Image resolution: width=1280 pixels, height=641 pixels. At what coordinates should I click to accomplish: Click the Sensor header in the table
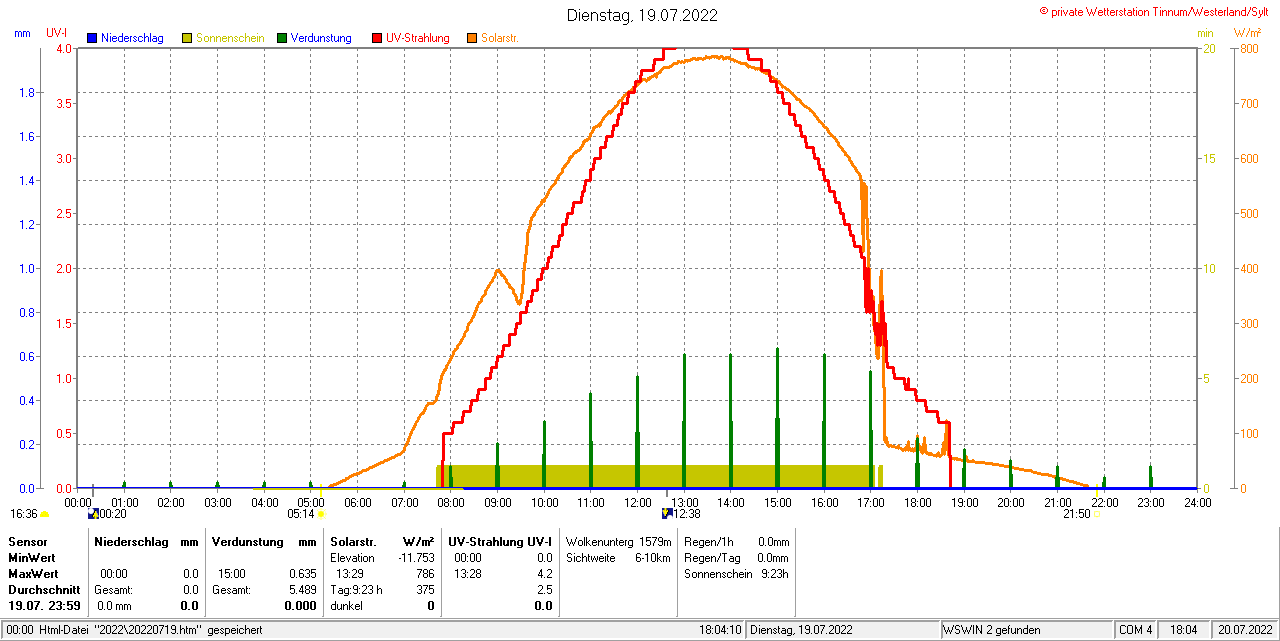coord(27,541)
